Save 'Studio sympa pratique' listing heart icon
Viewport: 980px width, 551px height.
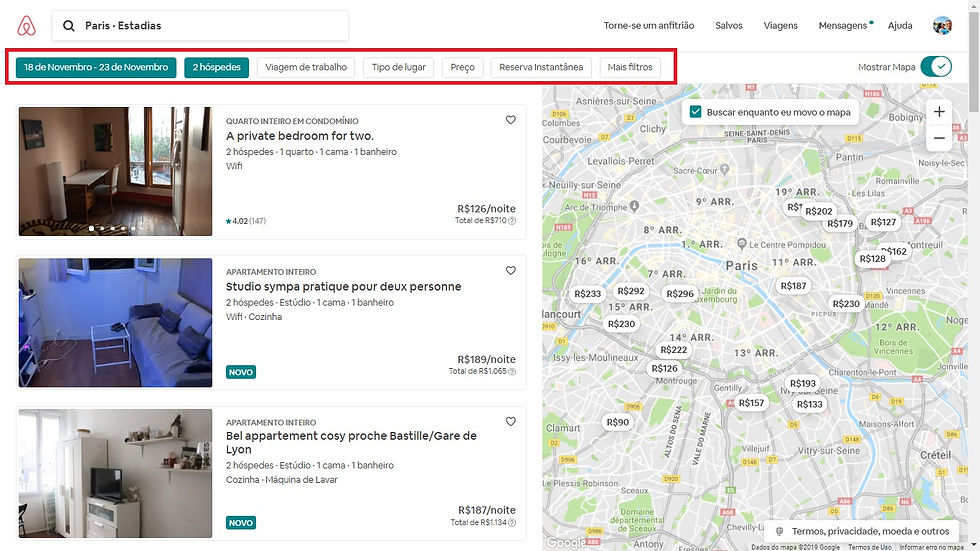coord(511,271)
